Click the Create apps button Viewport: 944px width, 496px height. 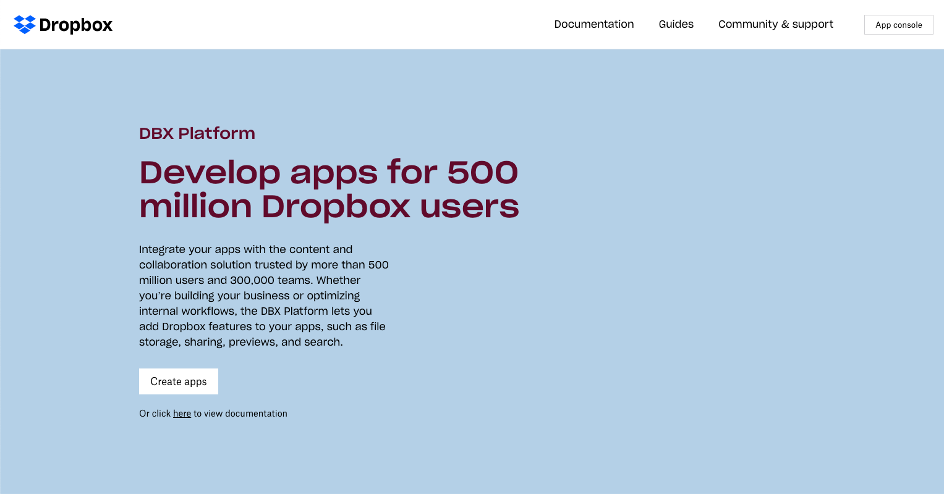[x=178, y=381]
